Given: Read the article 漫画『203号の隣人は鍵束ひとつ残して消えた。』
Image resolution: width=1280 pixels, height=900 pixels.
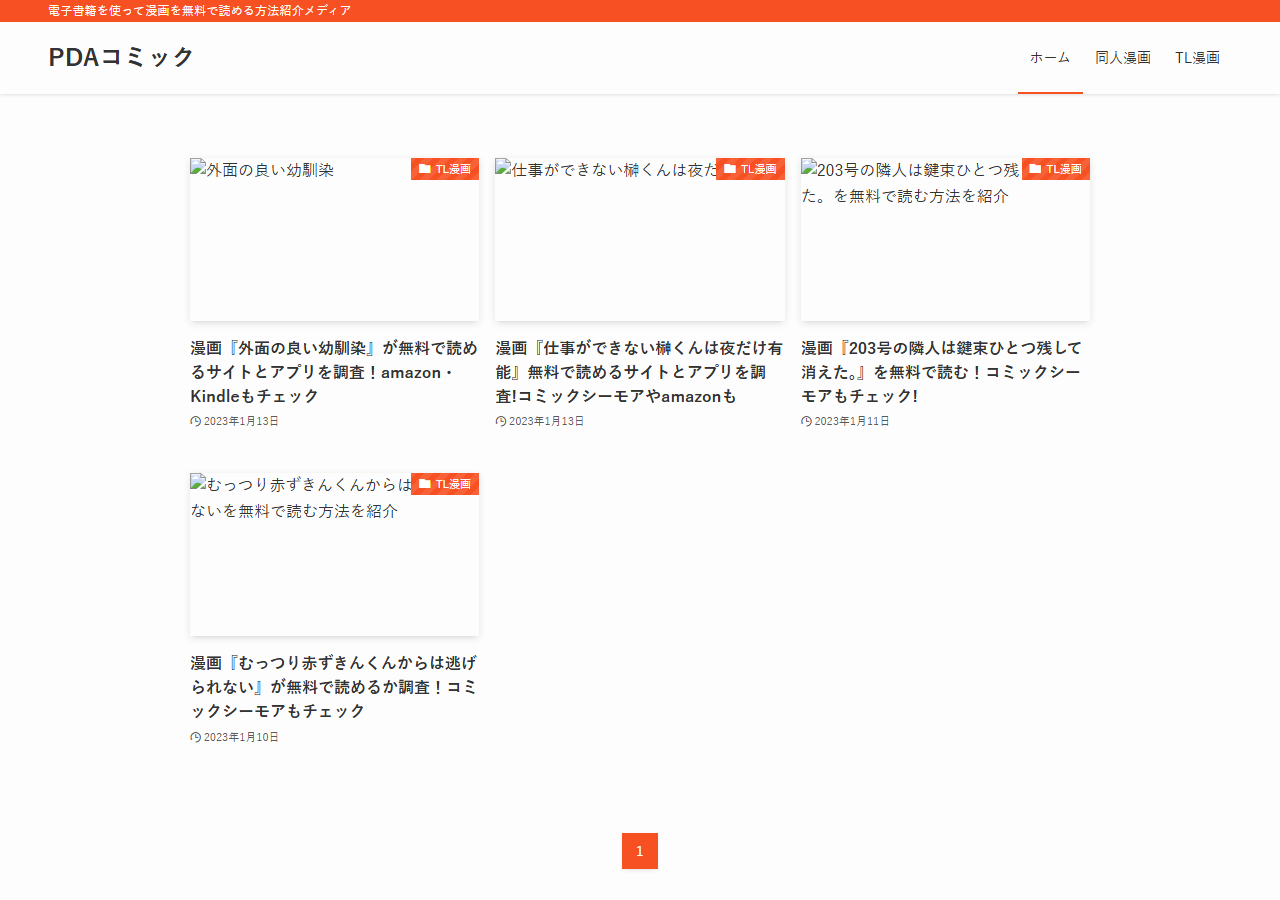Looking at the screenshot, I should coord(945,372).
